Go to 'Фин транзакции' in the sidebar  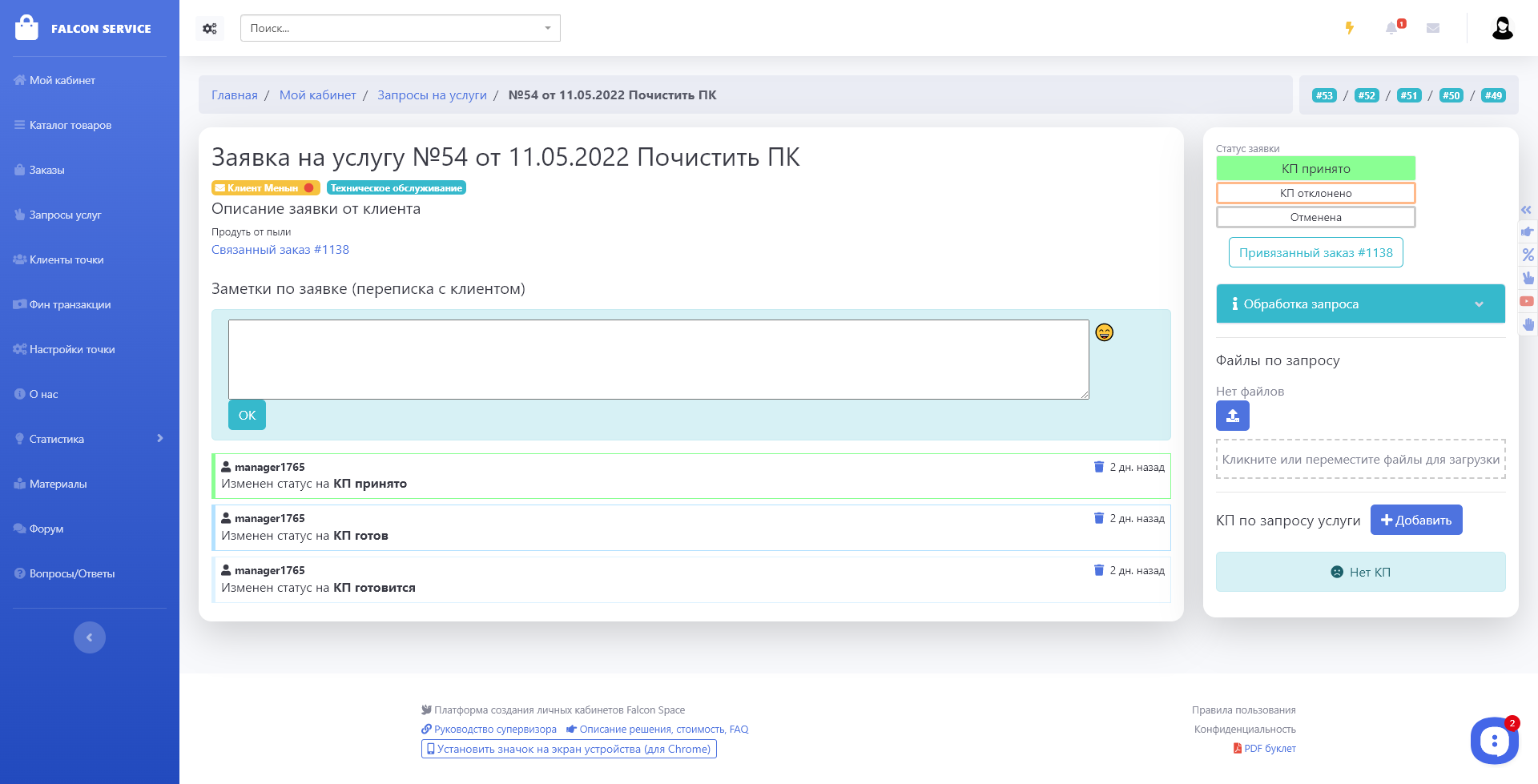pyautogui.click(x=70, y=304)
